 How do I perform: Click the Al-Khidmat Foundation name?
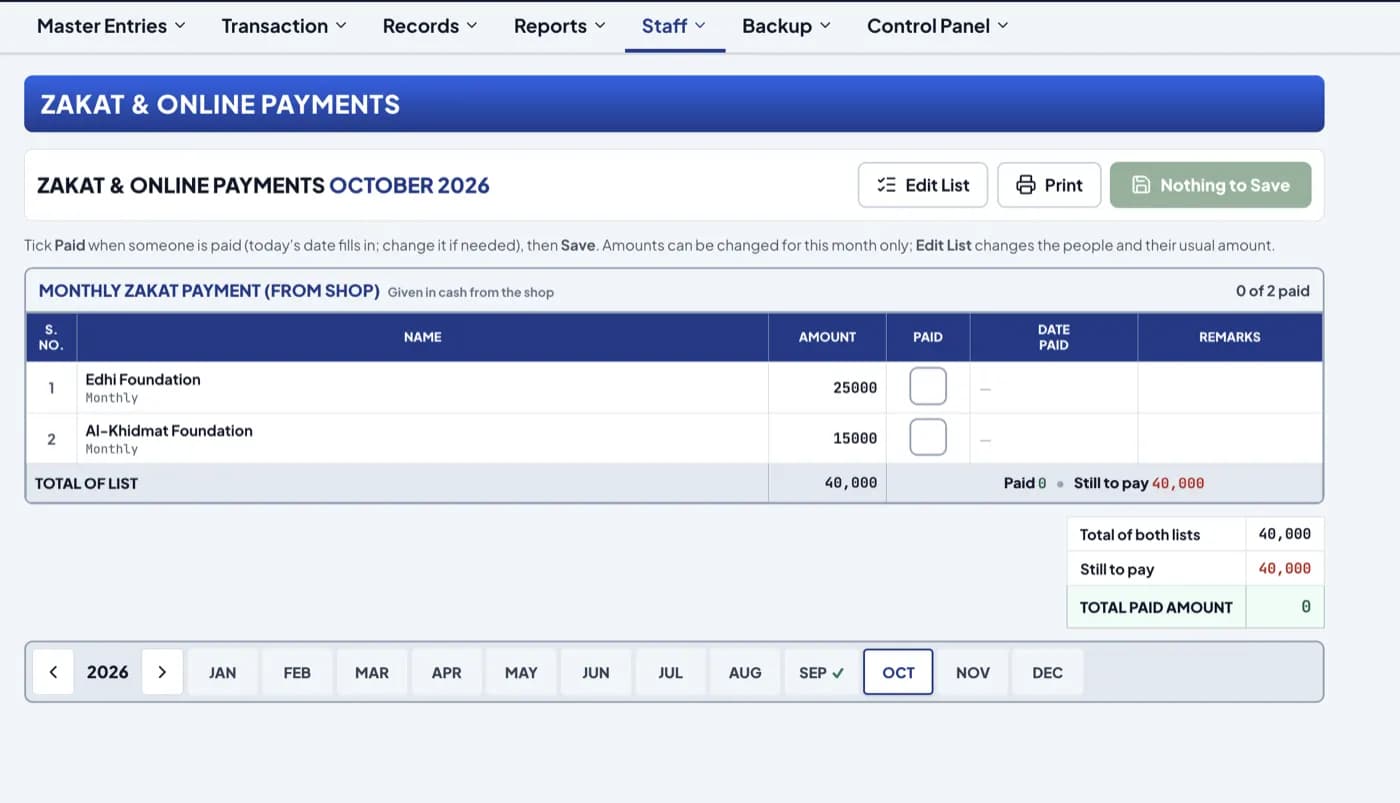169,430
